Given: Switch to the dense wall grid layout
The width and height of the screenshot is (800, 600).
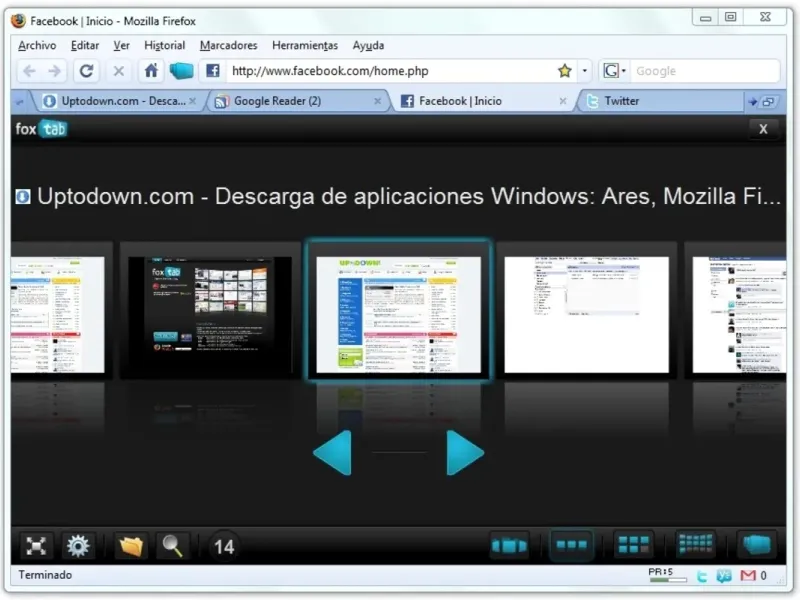Looking at the screenshot, I should (x=695, y=544).
